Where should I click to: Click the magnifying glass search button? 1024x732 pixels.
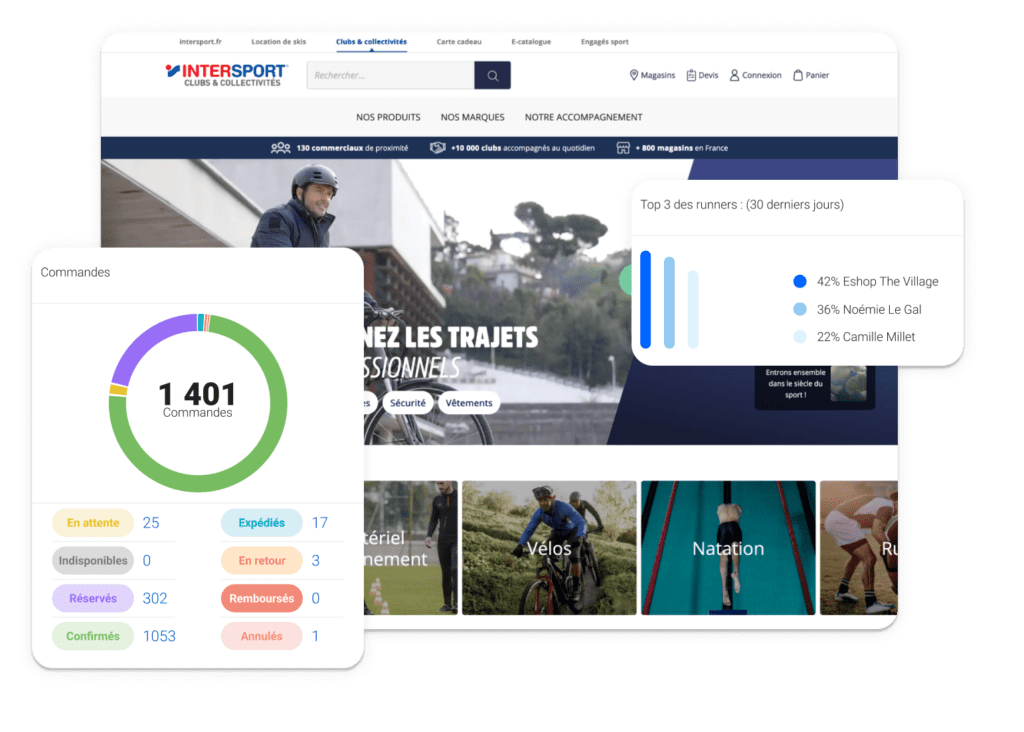point(492,75)
